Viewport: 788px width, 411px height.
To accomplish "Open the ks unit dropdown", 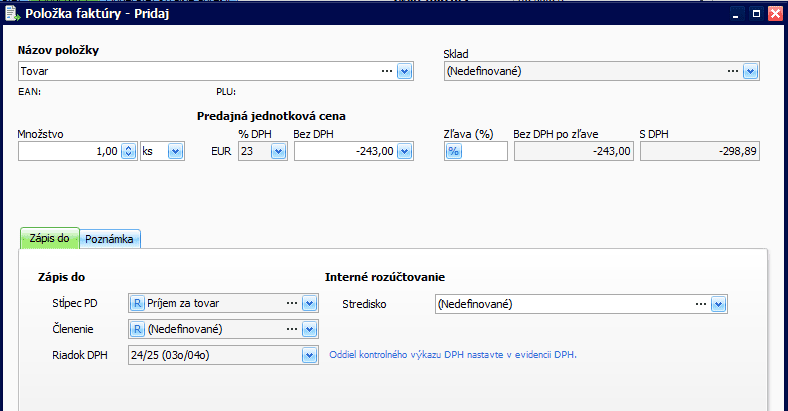I will point(175,151).
